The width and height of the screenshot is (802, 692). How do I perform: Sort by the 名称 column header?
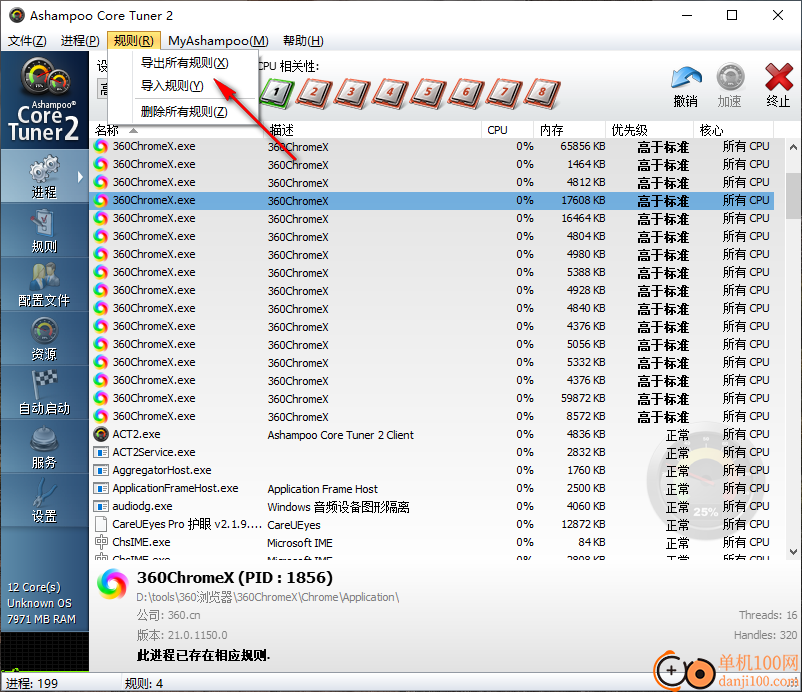click(x=178, y=130)
